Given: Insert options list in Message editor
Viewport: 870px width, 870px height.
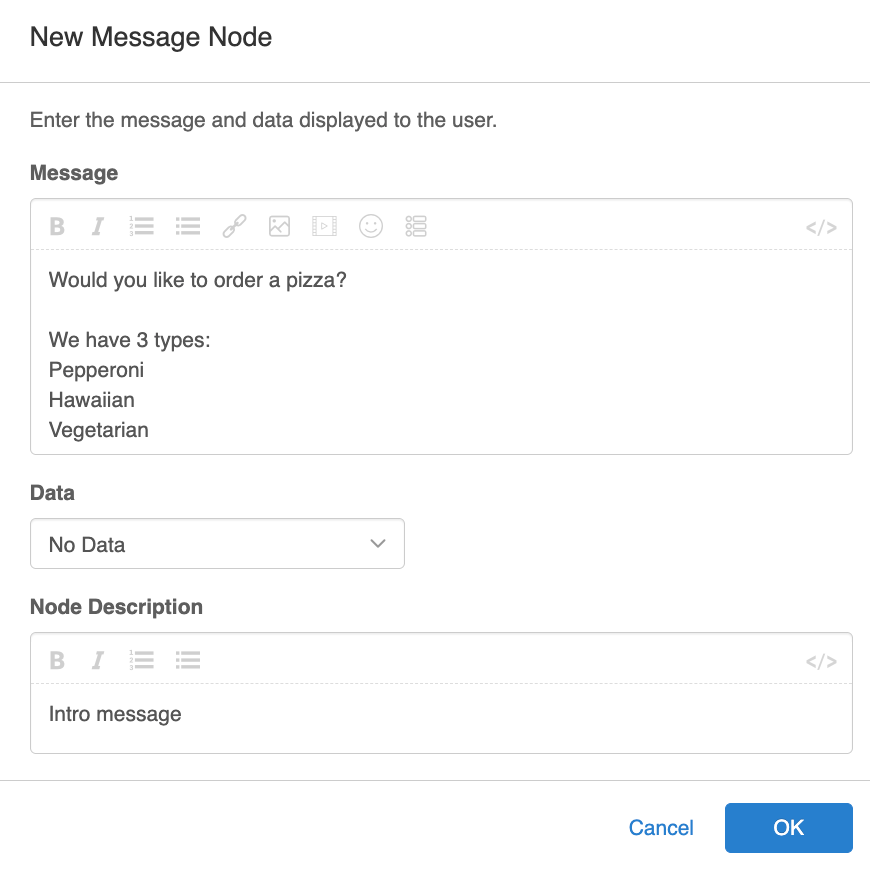Looking at the screenshot, I should [416, 226].
